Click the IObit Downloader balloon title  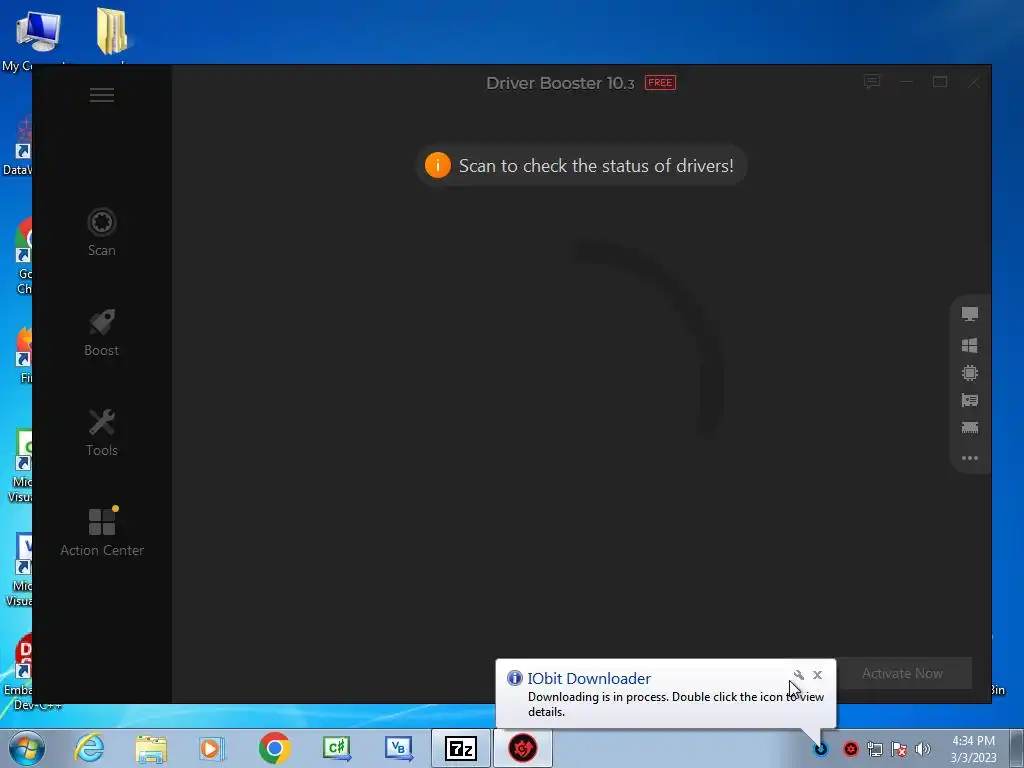tap(589, 679)
